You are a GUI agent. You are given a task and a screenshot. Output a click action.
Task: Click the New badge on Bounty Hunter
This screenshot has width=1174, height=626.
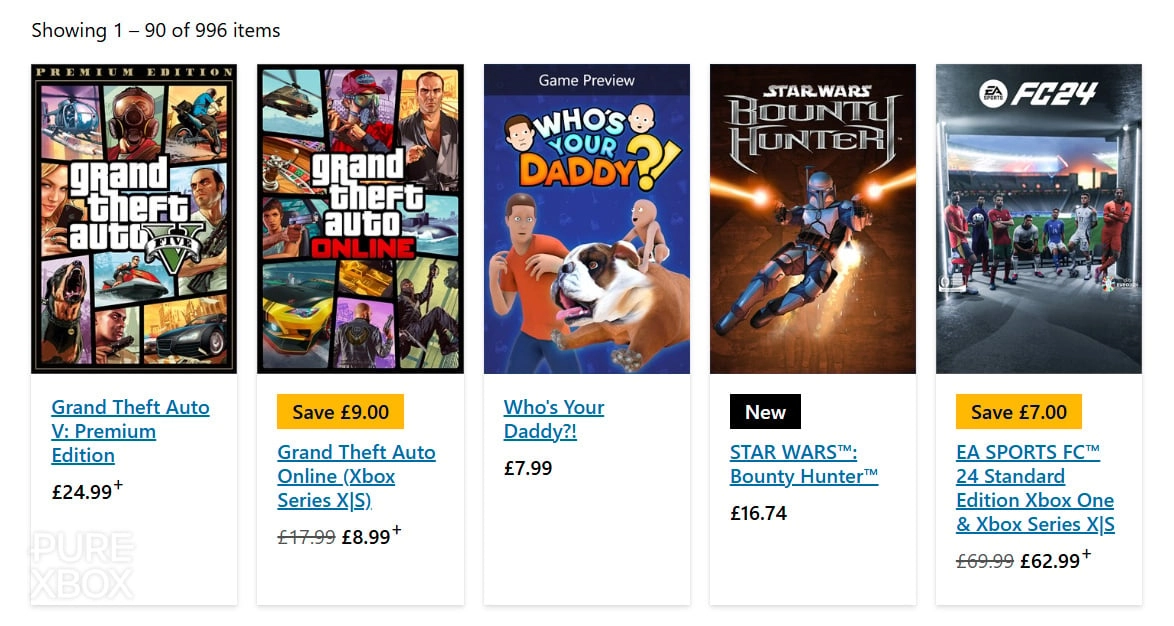[765, 411]
